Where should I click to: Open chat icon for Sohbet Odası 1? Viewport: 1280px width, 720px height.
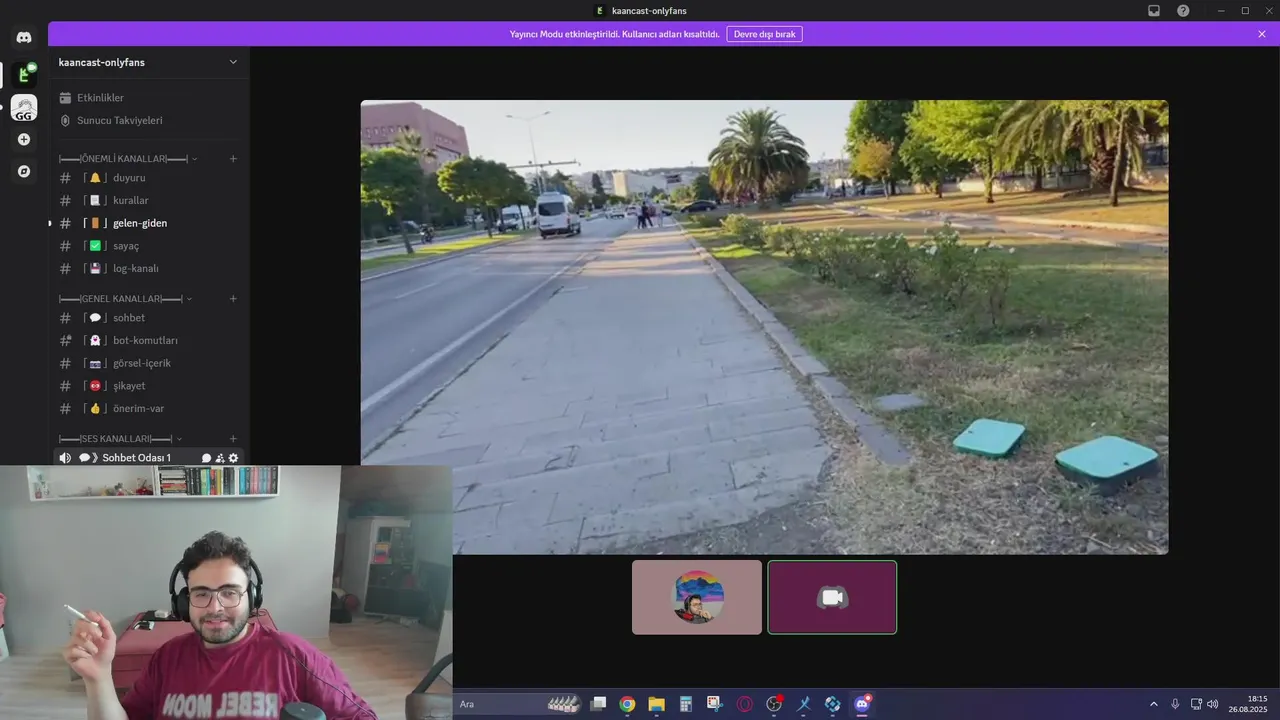[x=207, y=458]
